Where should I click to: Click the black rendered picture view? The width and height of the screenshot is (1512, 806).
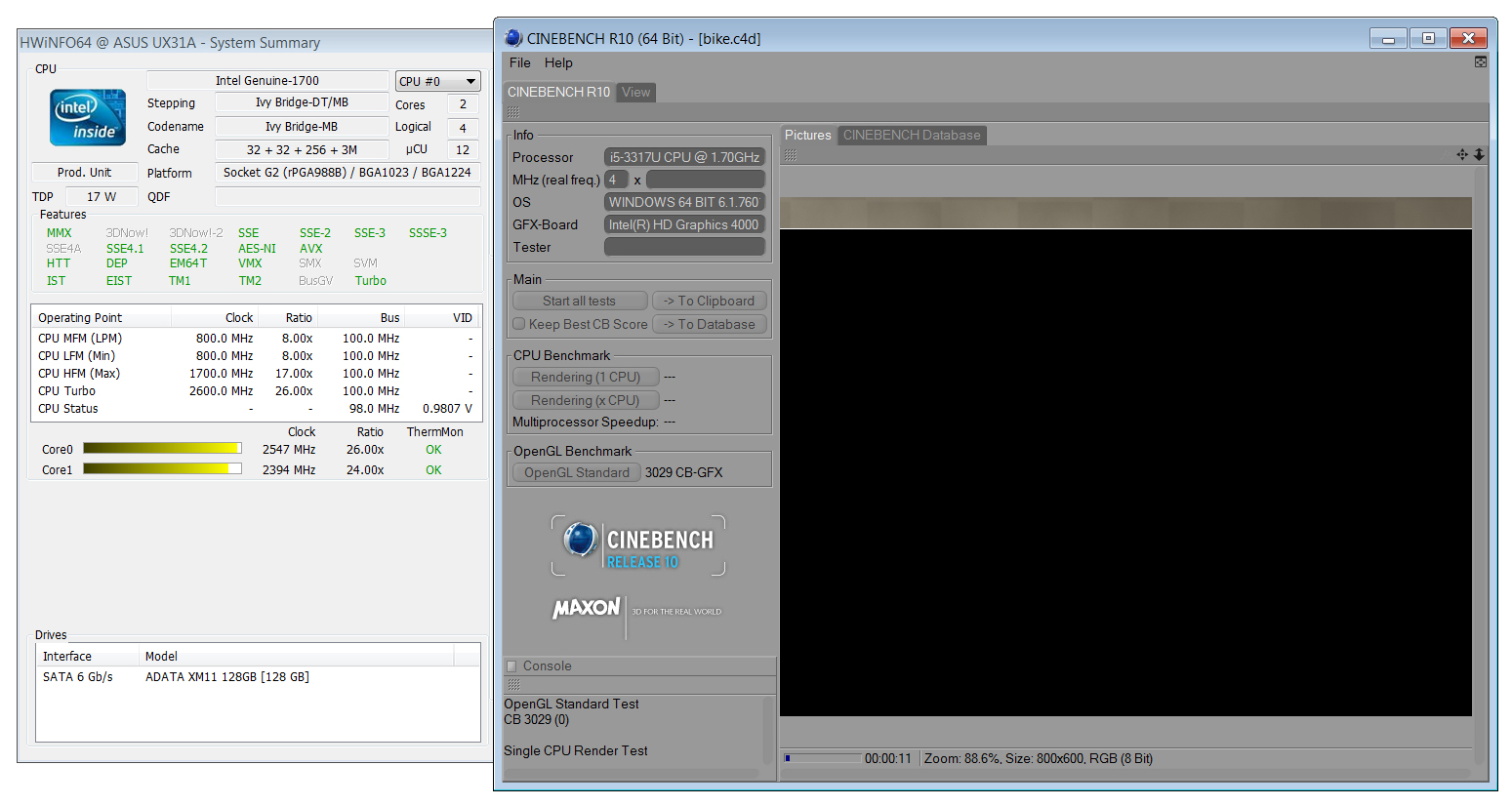coord(1125,472)
